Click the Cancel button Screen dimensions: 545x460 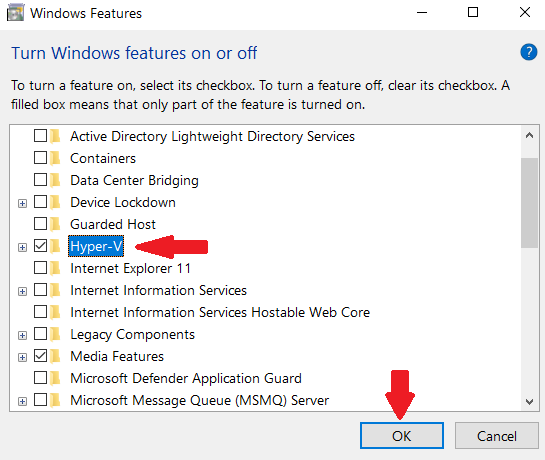[497, 436]
